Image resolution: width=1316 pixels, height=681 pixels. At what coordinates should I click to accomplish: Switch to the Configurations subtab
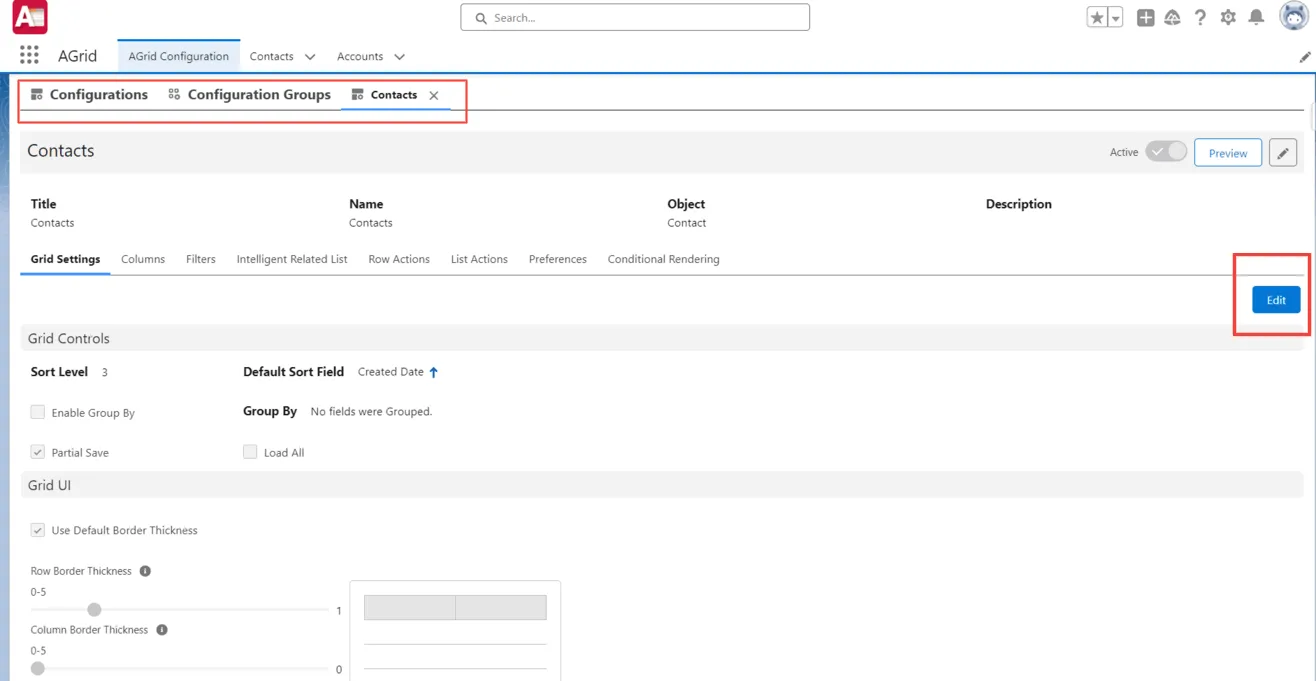(89, 95)
